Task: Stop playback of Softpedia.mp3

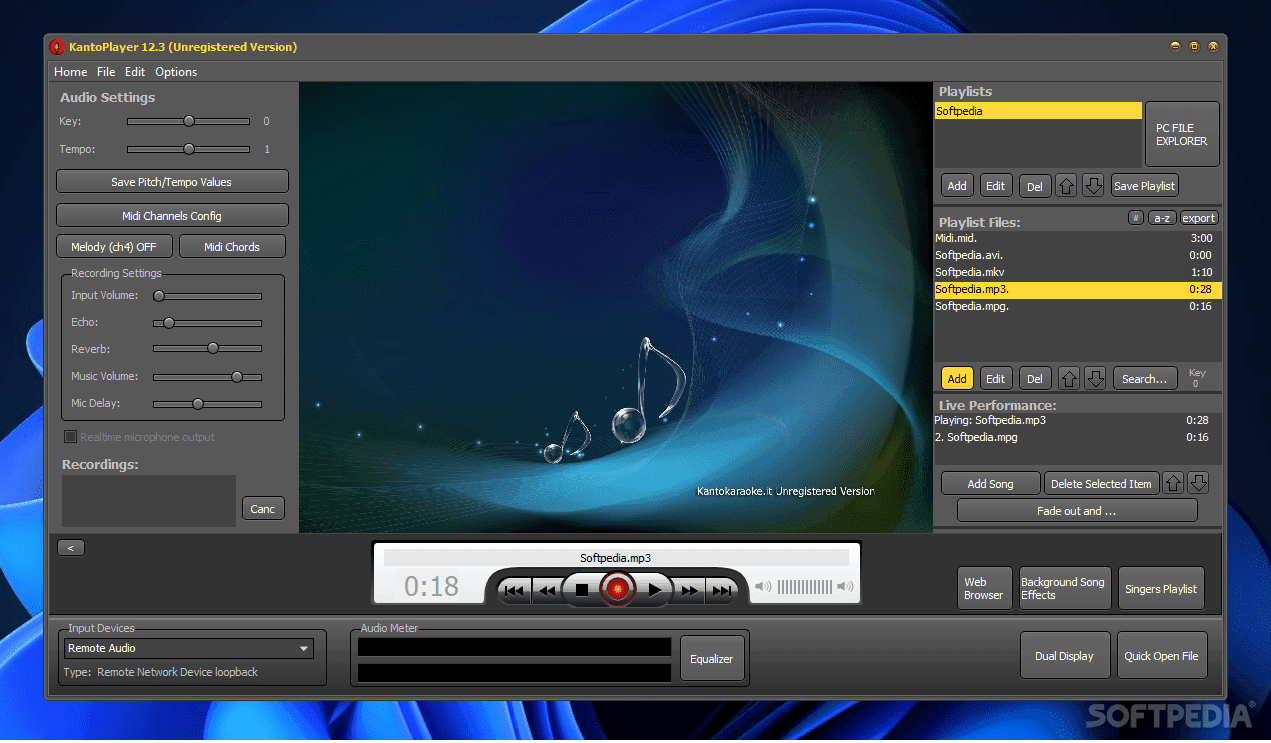Action: point(582,590)
